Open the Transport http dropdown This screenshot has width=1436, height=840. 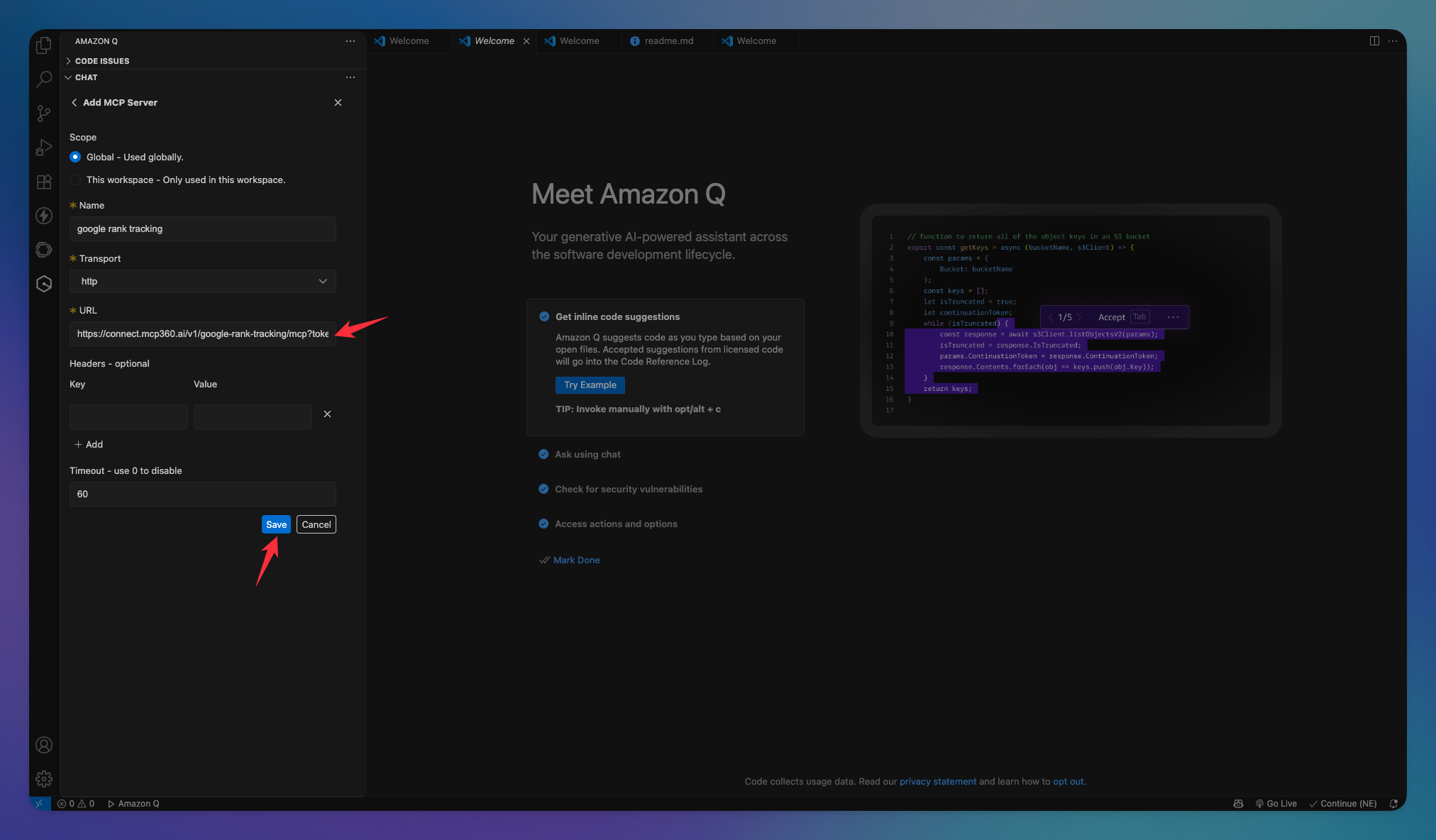(x=202, y=281)
